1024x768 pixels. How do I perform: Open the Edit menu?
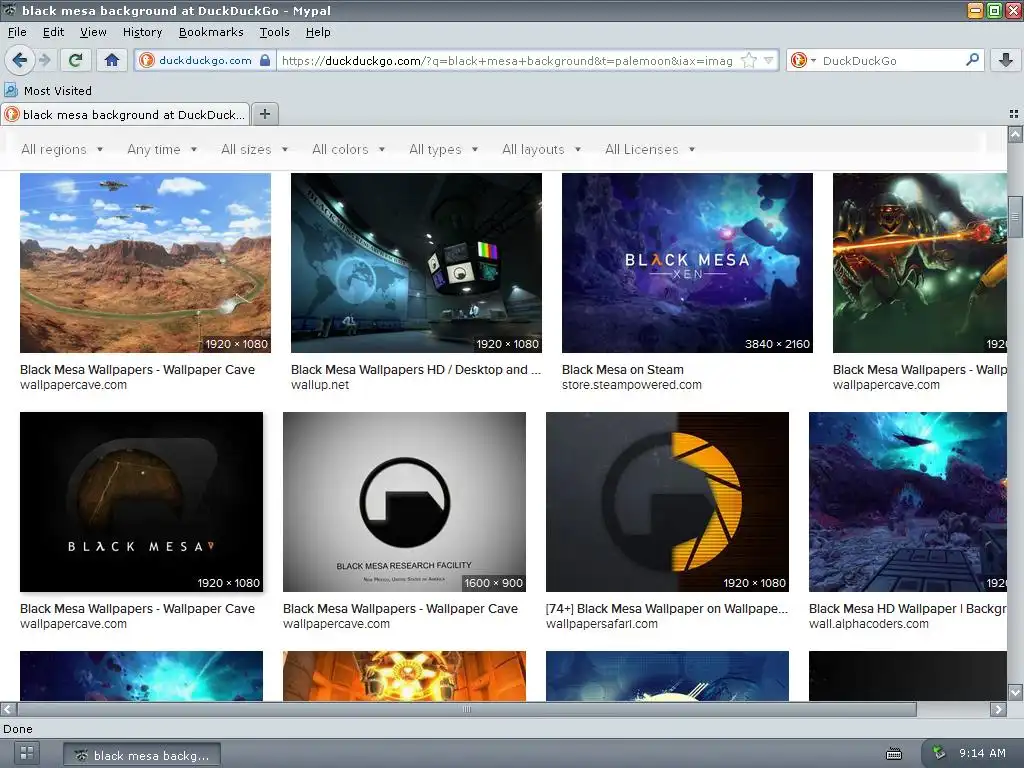pyautogui.click(x=53, y=32)
